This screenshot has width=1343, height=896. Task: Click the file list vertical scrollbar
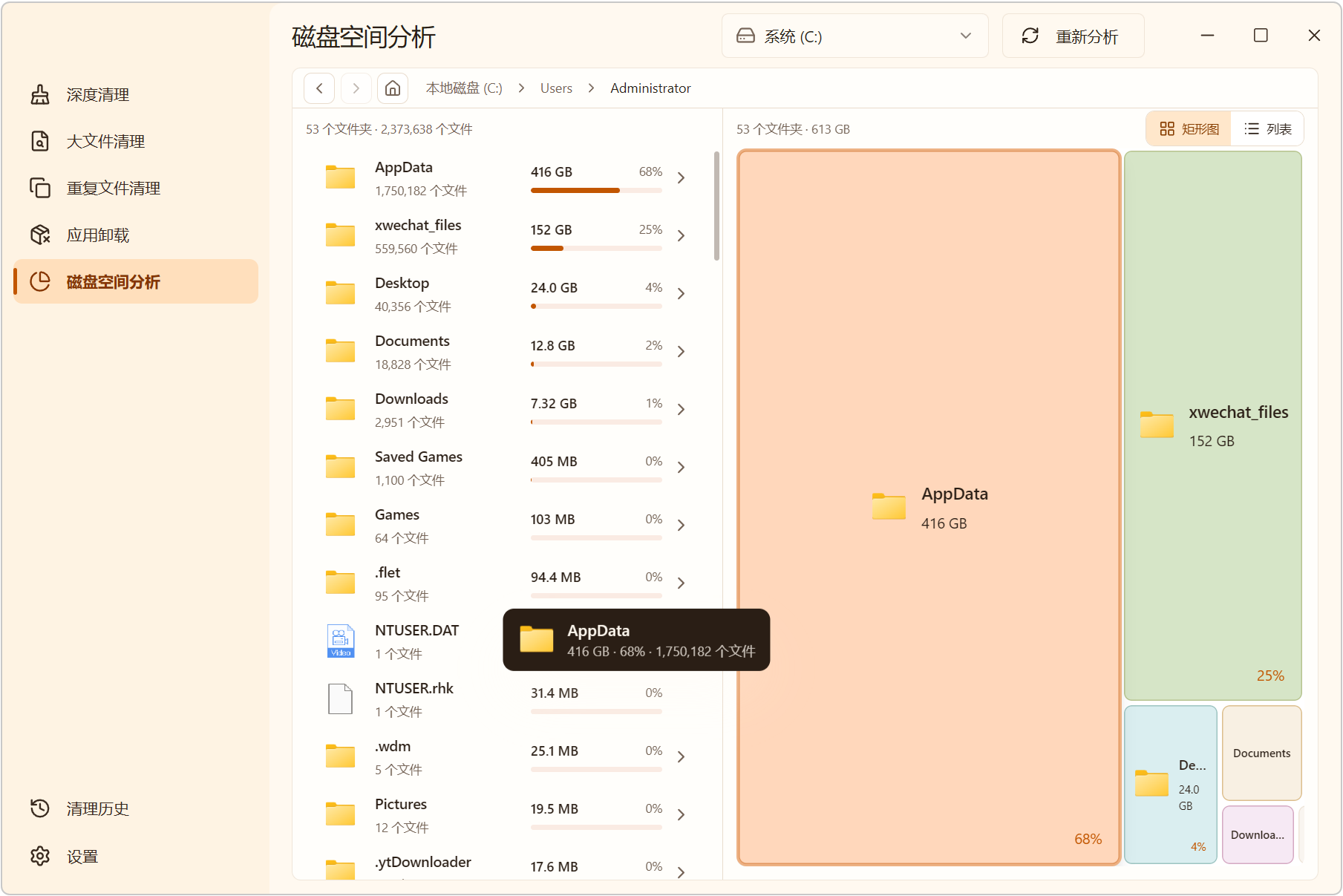point(716,206)
